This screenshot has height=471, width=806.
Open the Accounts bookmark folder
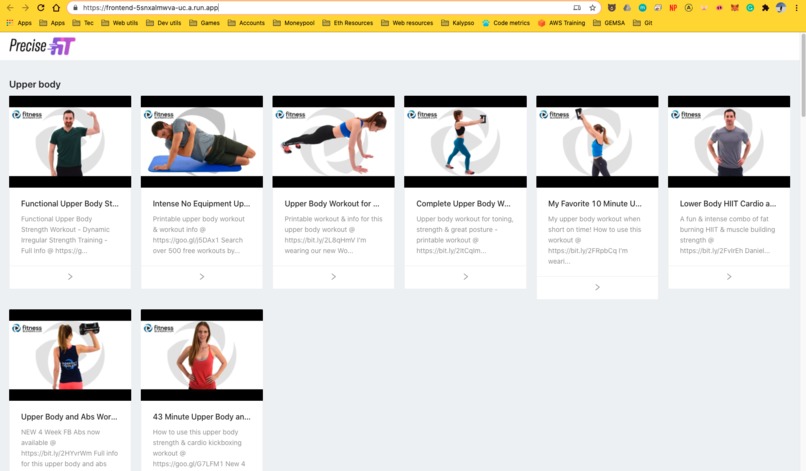[x=246, y=23]
